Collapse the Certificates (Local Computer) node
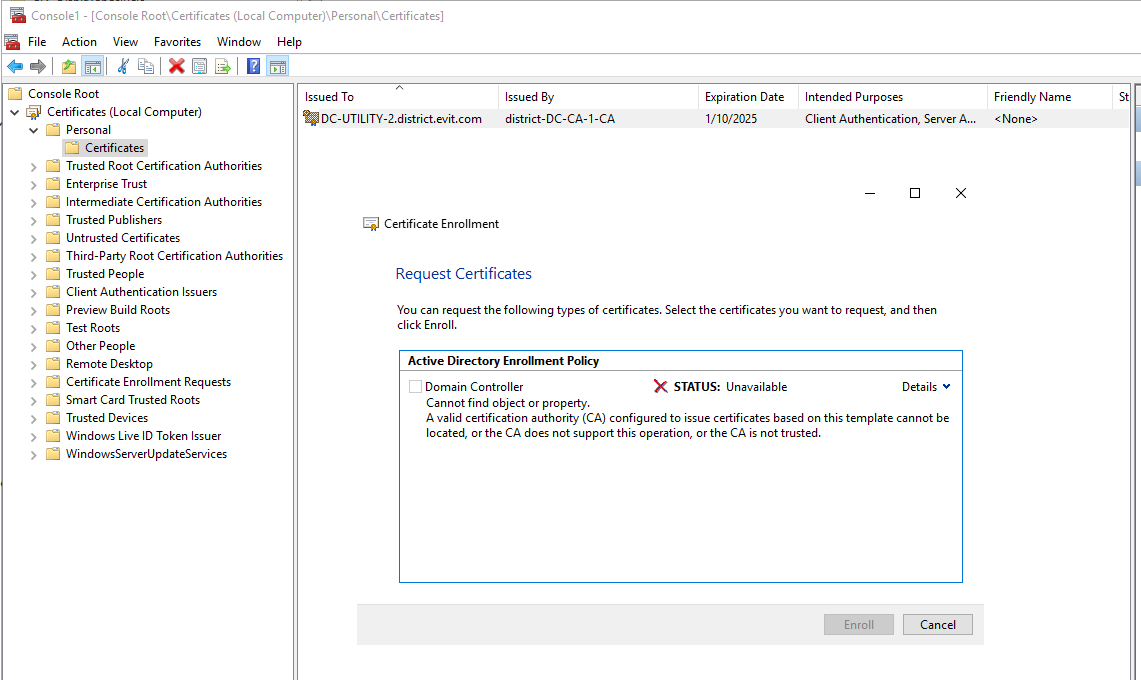 15,112
